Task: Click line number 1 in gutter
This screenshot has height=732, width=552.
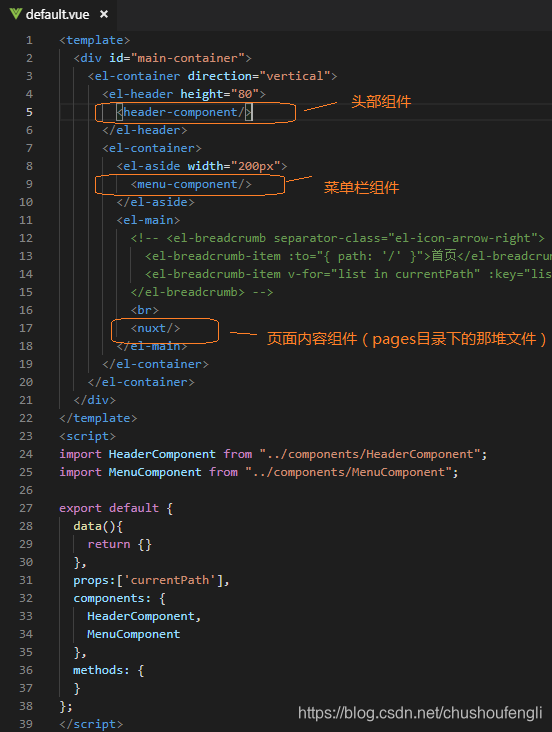Action: tap(29, 40)
